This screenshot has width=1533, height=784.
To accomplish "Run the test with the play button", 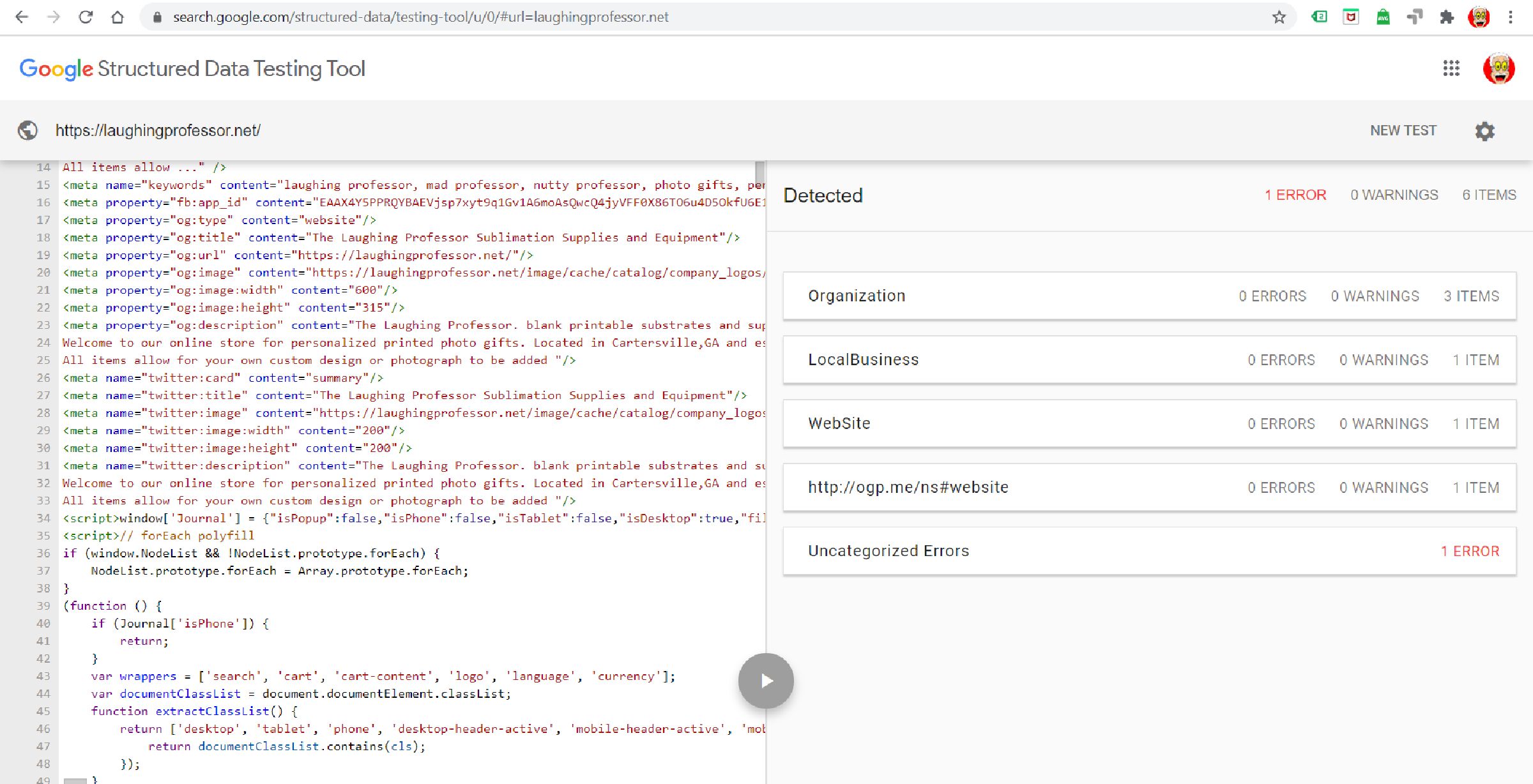I will pyautogui.click(x=766, y=681).
